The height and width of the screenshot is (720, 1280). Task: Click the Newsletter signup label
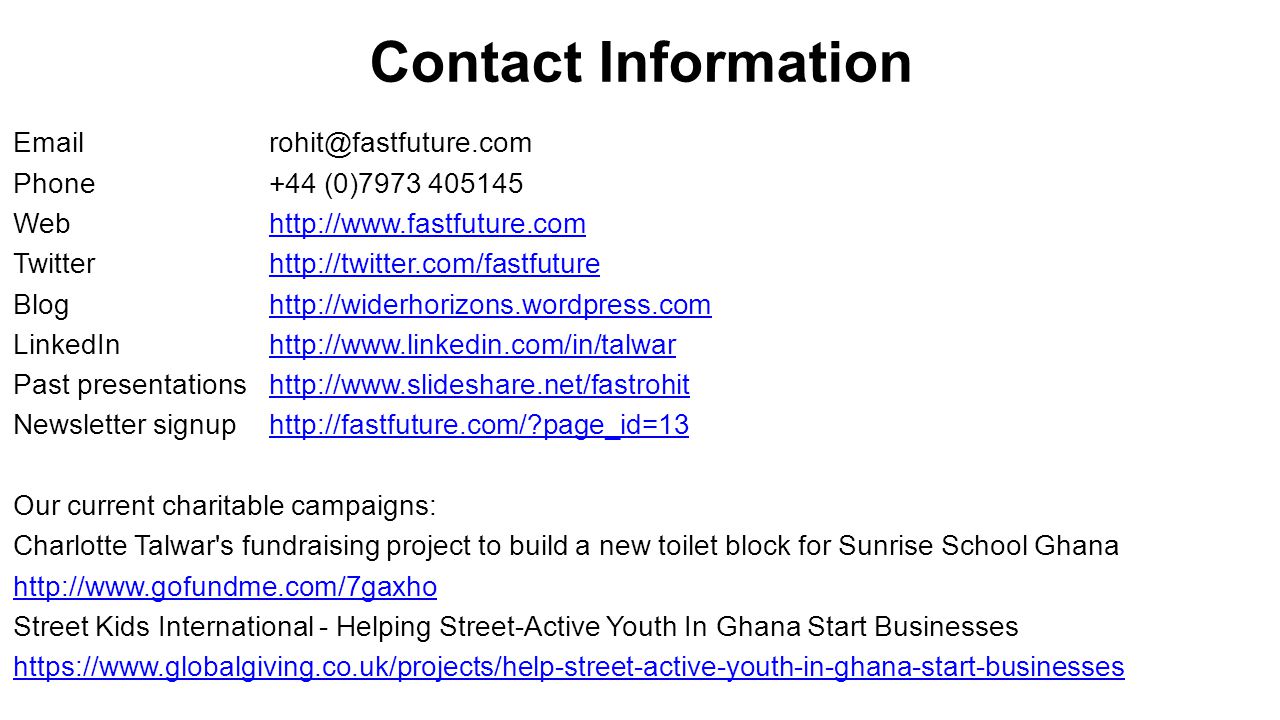click(125, 426)
